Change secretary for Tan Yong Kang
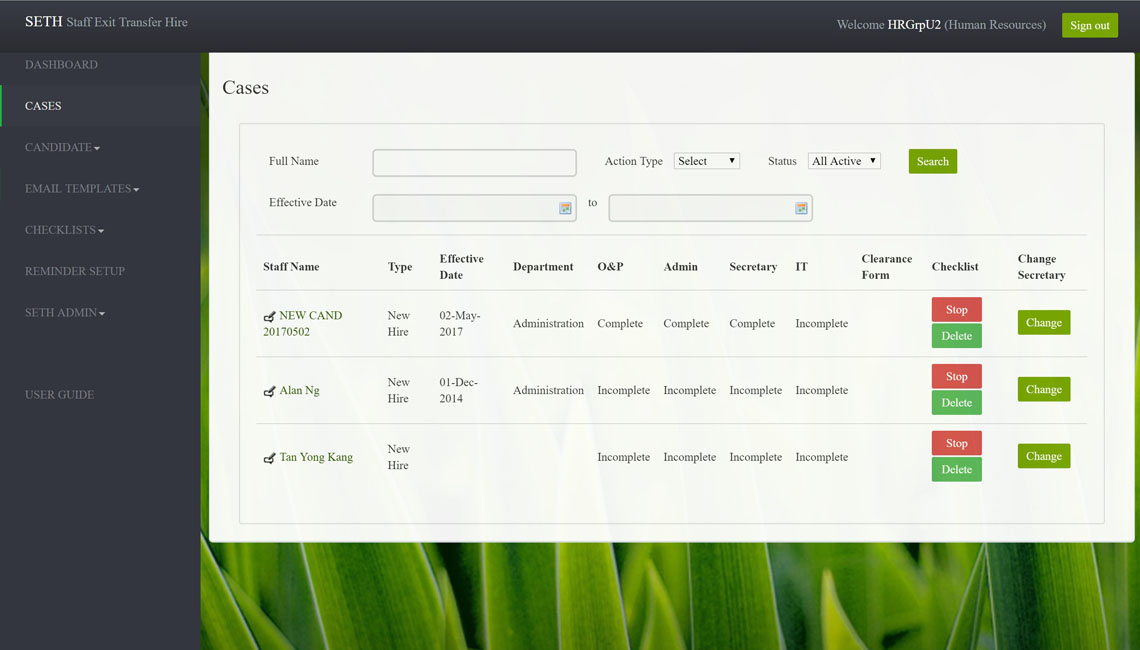1140x650 pixels. click(x=1044, y=457)
